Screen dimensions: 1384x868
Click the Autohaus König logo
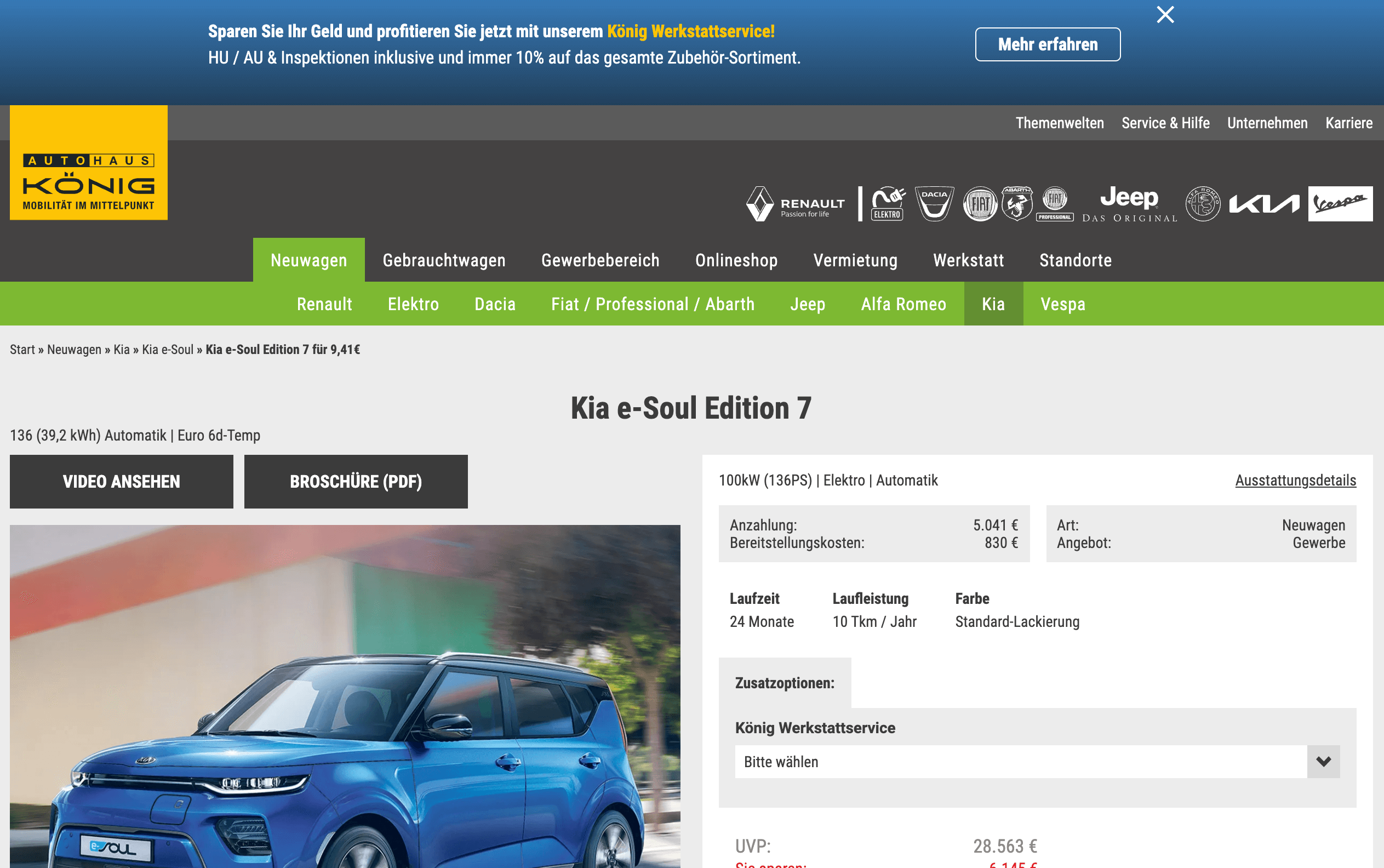pyautogui.click(x=88, y=162)
